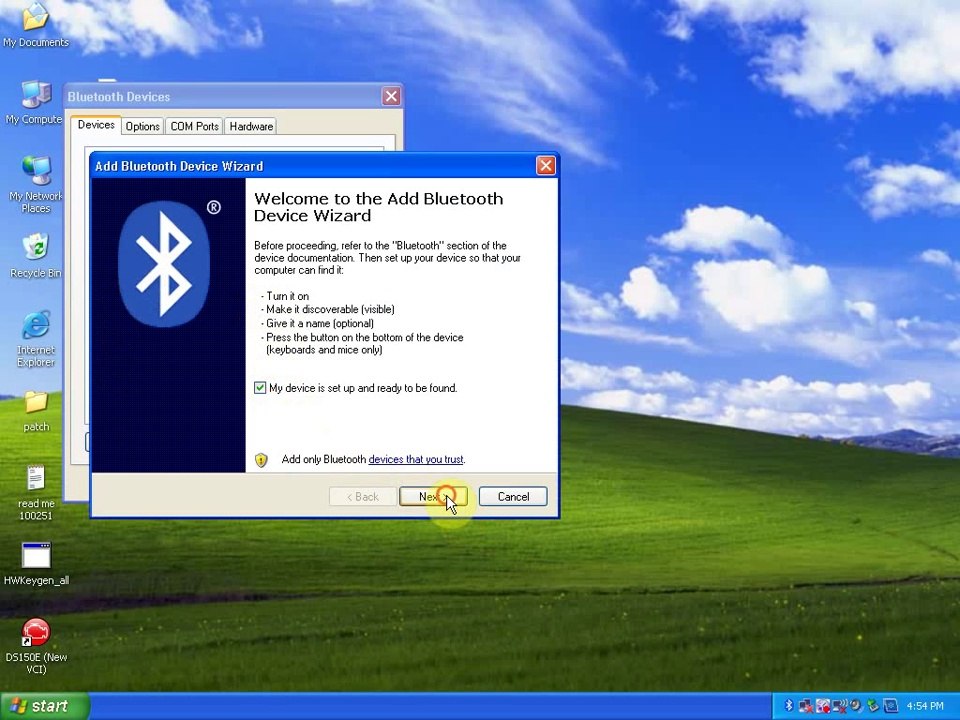The height and width of the screenshot is (720, 960).
Task: Click the Turn it on line
Action: tap(285, 296)
